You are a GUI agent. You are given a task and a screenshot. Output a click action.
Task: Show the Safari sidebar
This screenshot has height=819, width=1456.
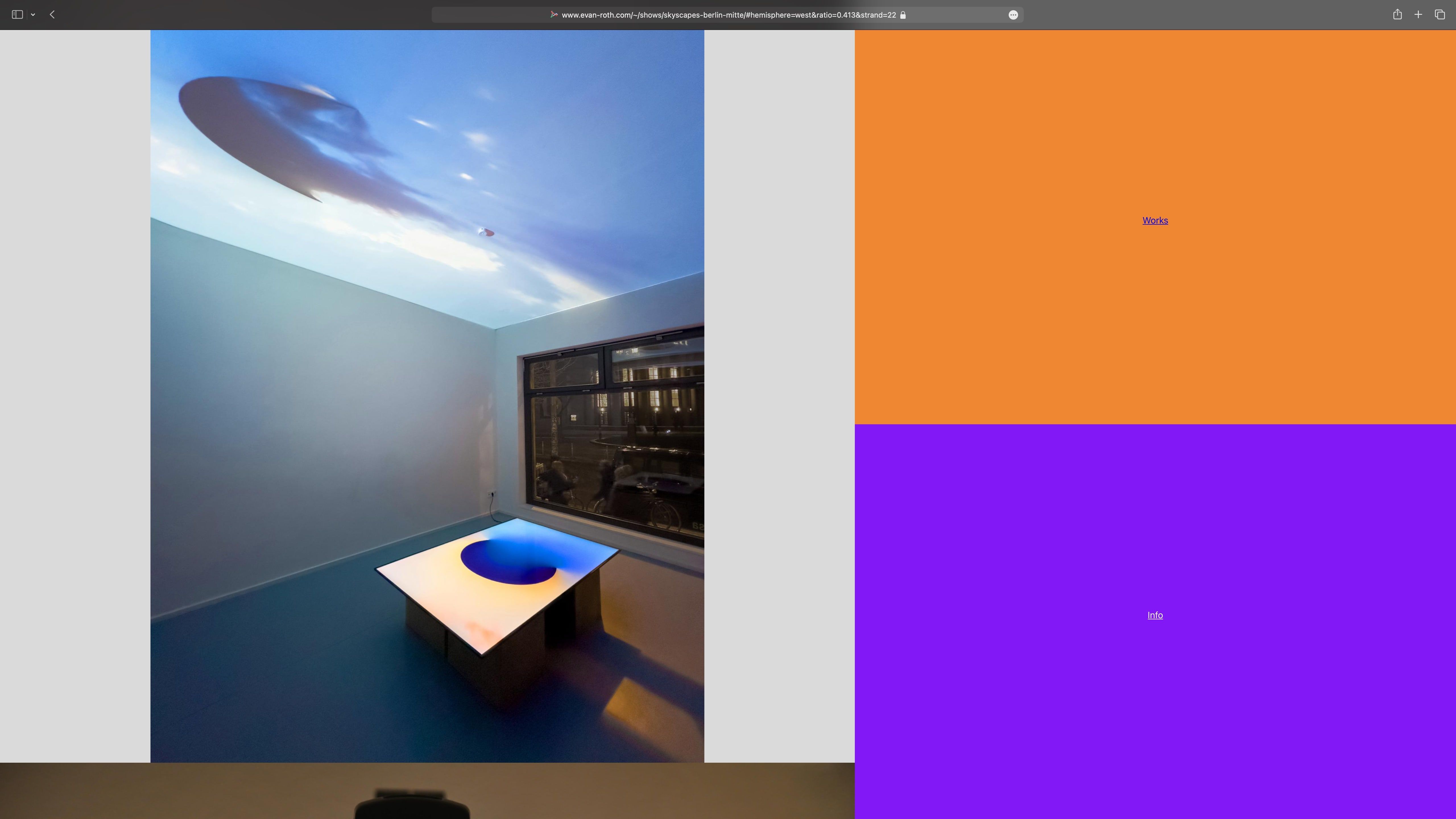(x=17, y=15)
